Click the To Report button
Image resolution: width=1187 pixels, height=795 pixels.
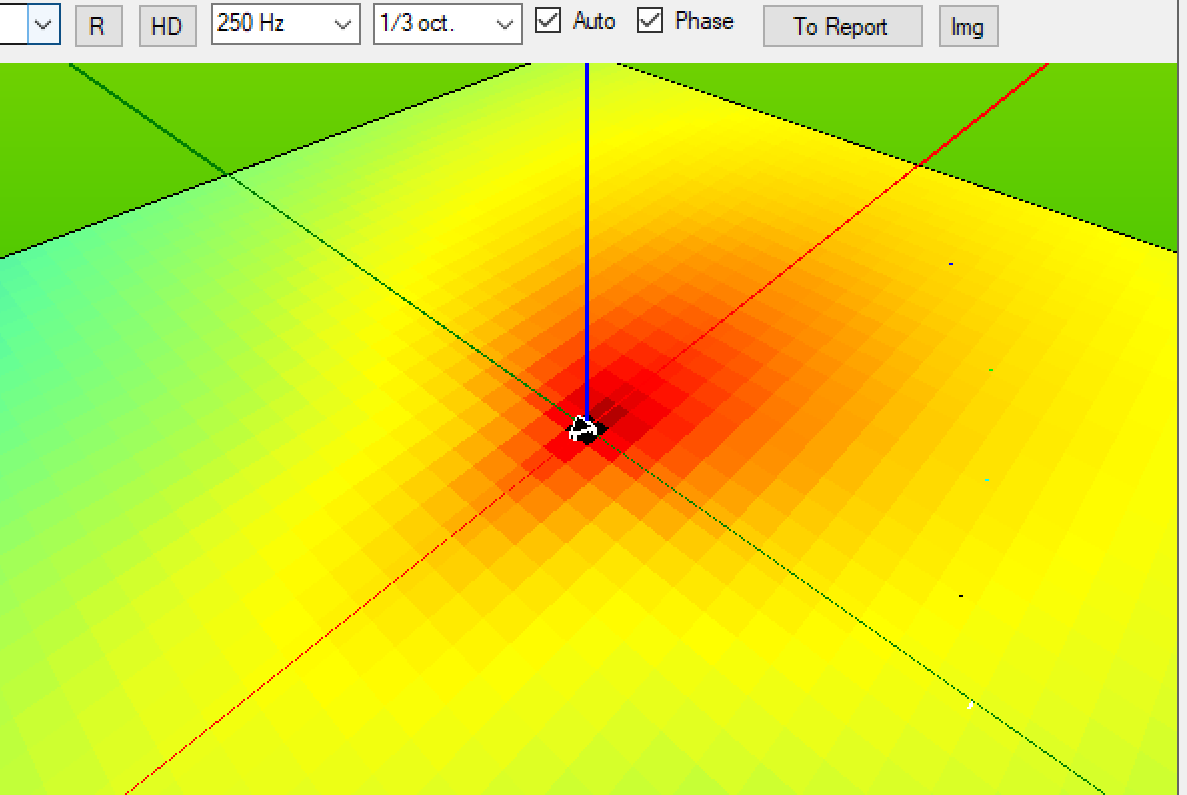[x=841, y=27]
